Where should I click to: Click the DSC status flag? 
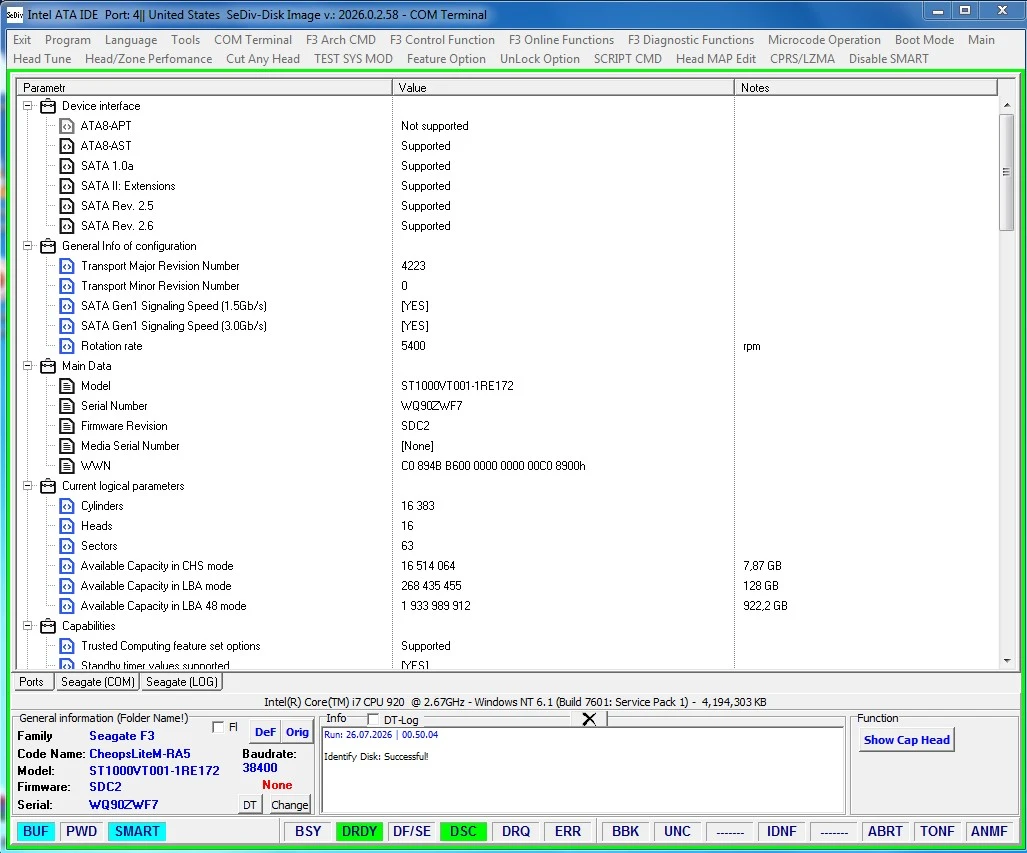pyautogui.click(x=463, y=831)
